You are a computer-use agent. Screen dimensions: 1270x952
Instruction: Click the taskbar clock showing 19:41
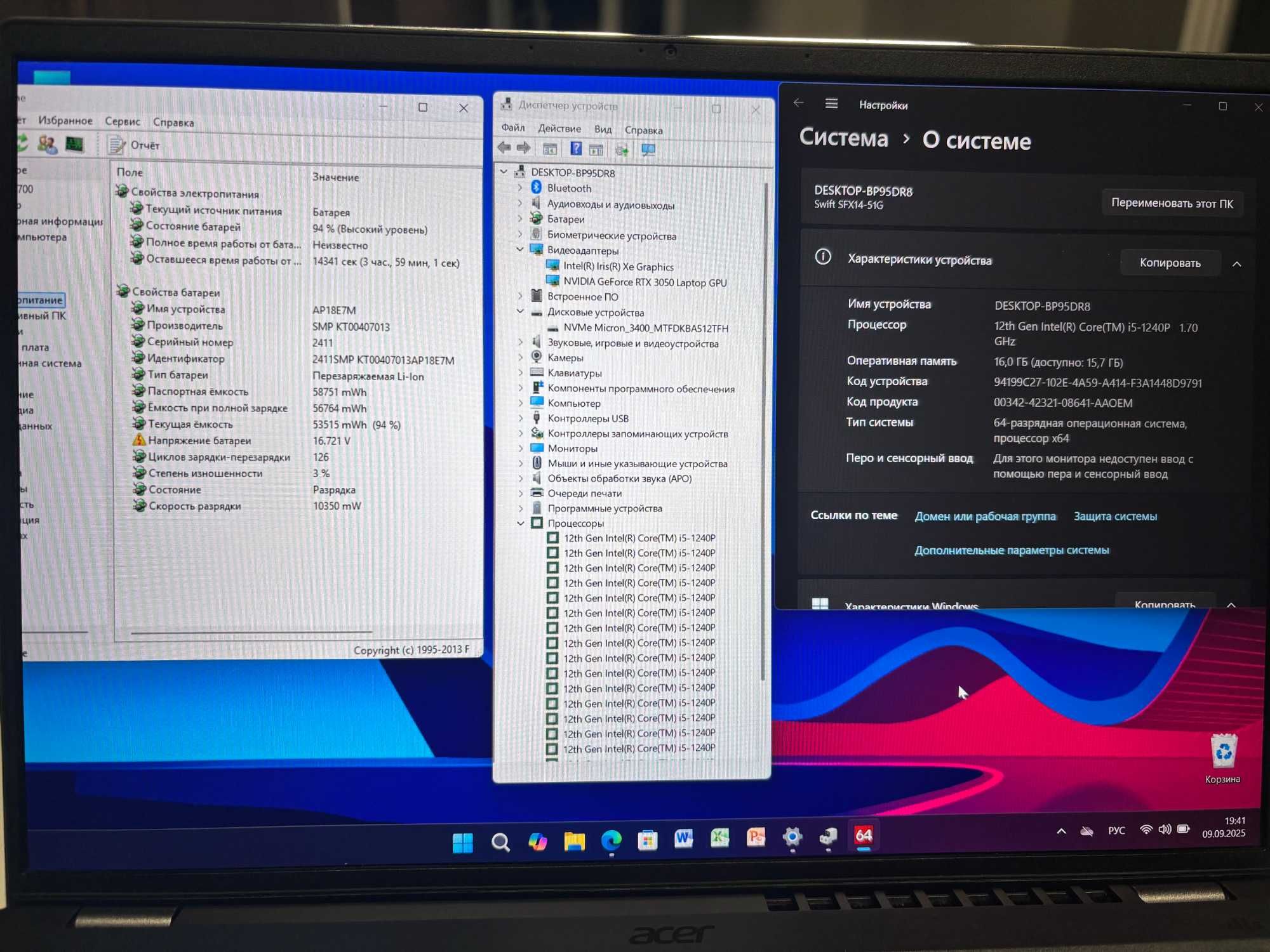click(1224, 827)
